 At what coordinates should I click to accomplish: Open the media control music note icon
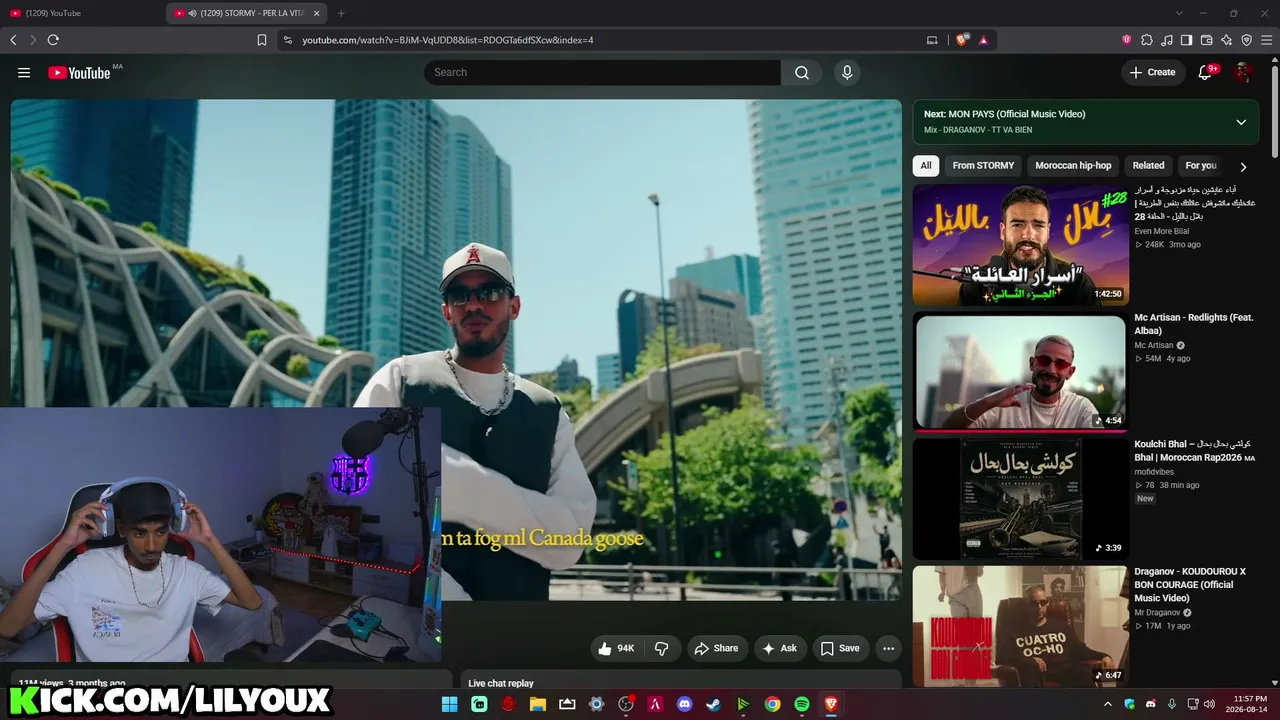(1167, 40)
